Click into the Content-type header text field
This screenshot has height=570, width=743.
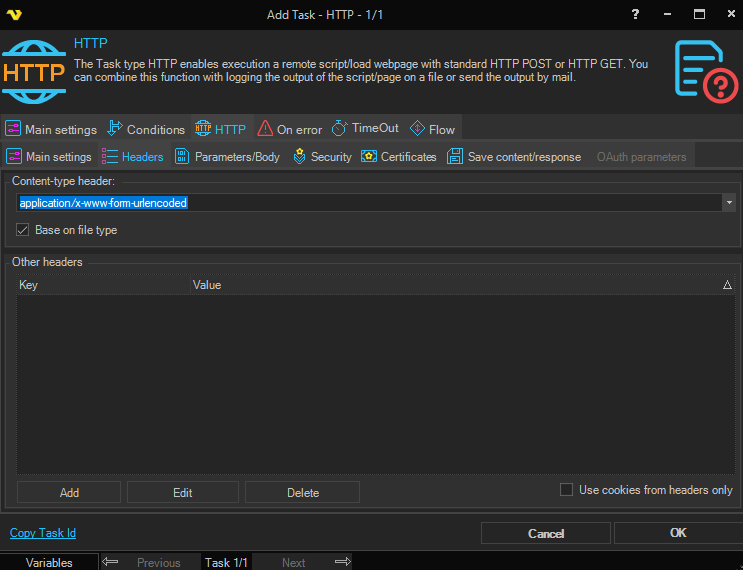369,203
